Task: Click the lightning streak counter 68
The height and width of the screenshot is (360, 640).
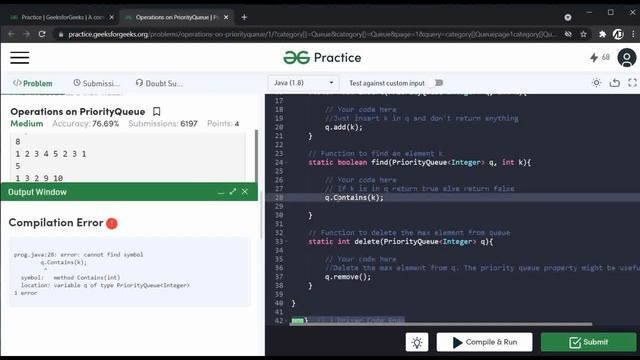Action: tap(600, 58)
